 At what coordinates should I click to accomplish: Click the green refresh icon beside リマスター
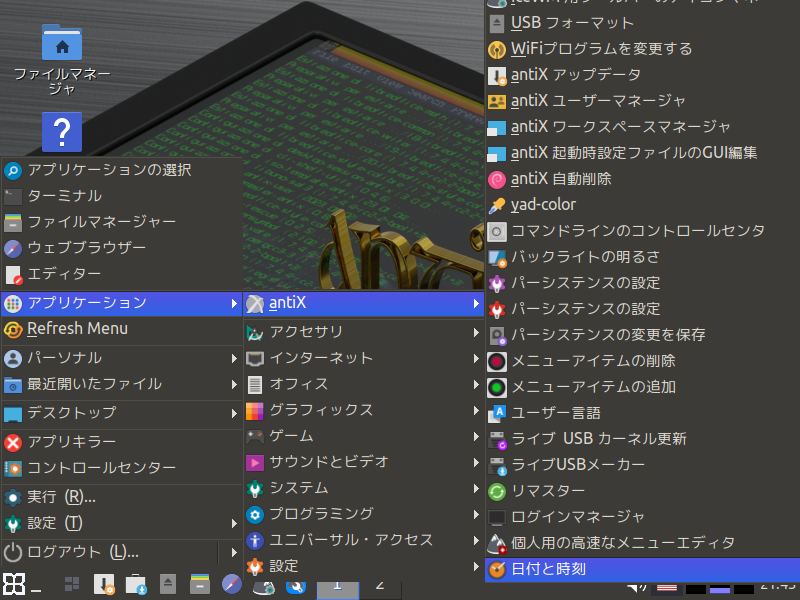coord(497,491)
